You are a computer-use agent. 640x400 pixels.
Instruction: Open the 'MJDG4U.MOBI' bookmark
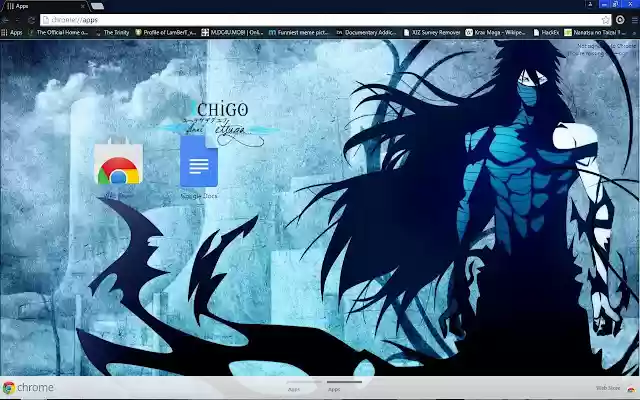click(x=232, y=32)
